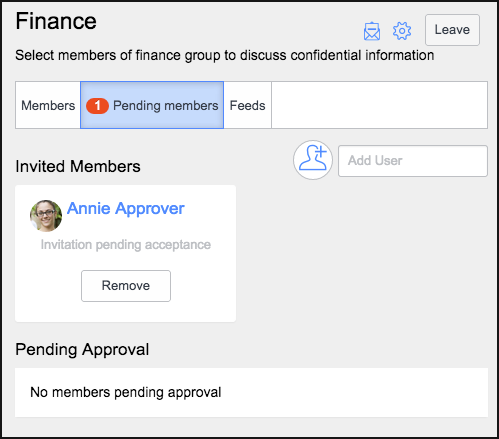The image size is (499, 439).
Task: Click the Invited Members heading
Action: [78, 166]
